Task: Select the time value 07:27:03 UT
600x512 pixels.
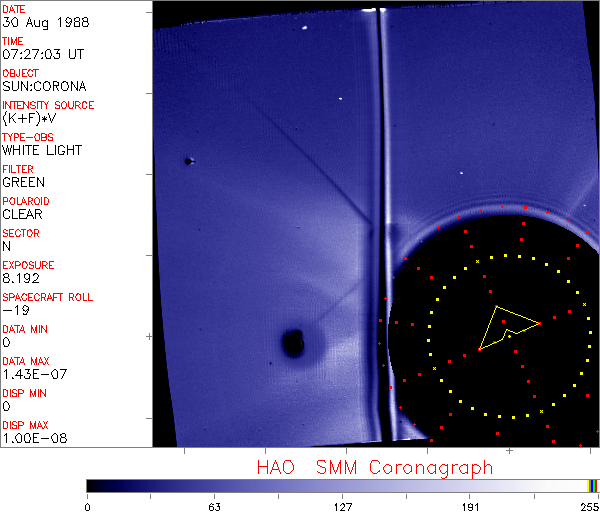Action: [42, 54]
